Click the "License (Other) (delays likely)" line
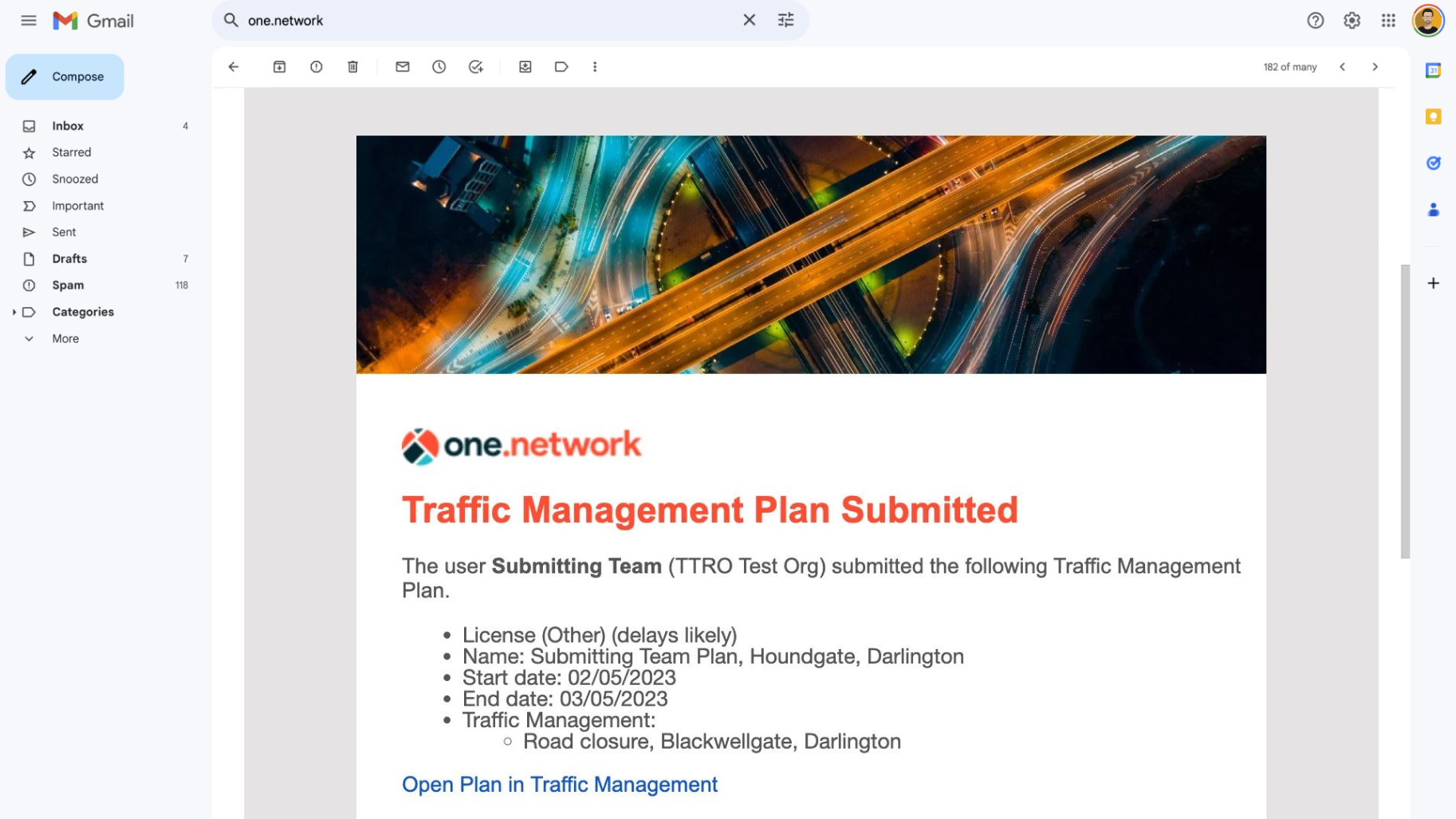 600,636
